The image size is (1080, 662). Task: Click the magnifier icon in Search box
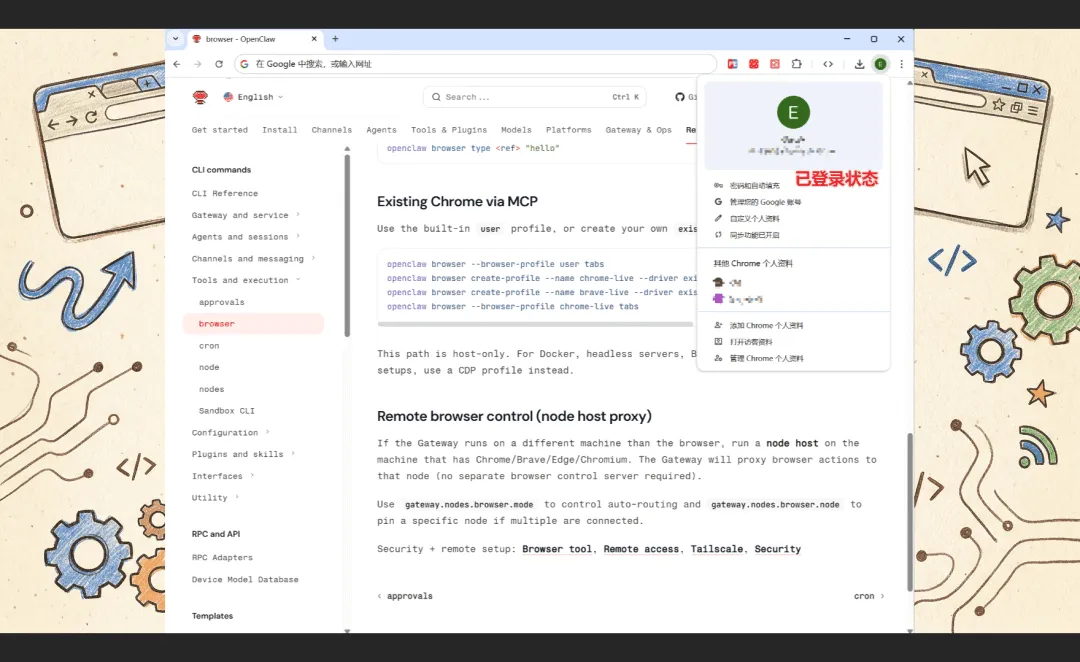coord(436,97)
